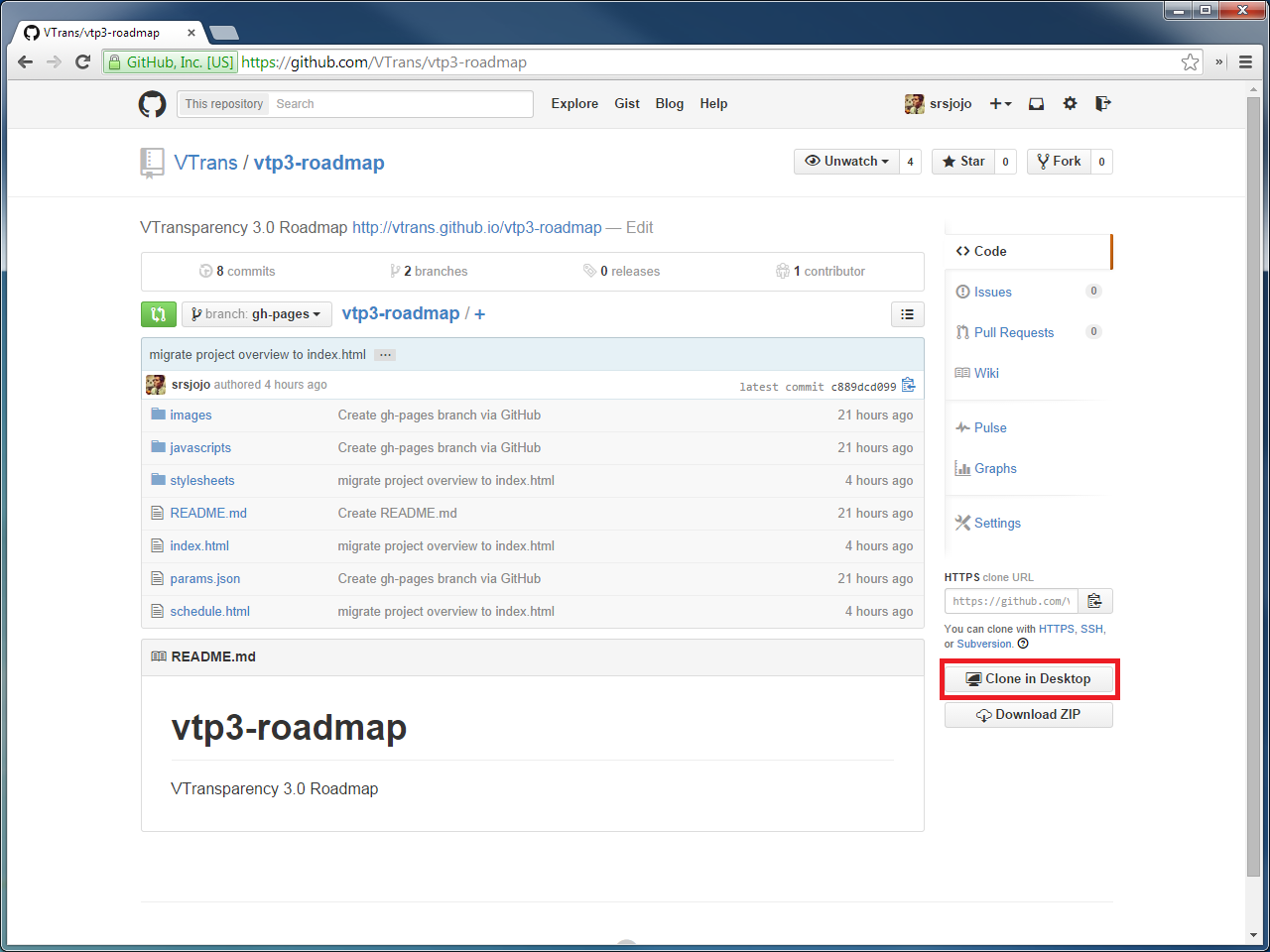Open the README.md file
Screen dimensions: 1270x952
coord(208,514)
